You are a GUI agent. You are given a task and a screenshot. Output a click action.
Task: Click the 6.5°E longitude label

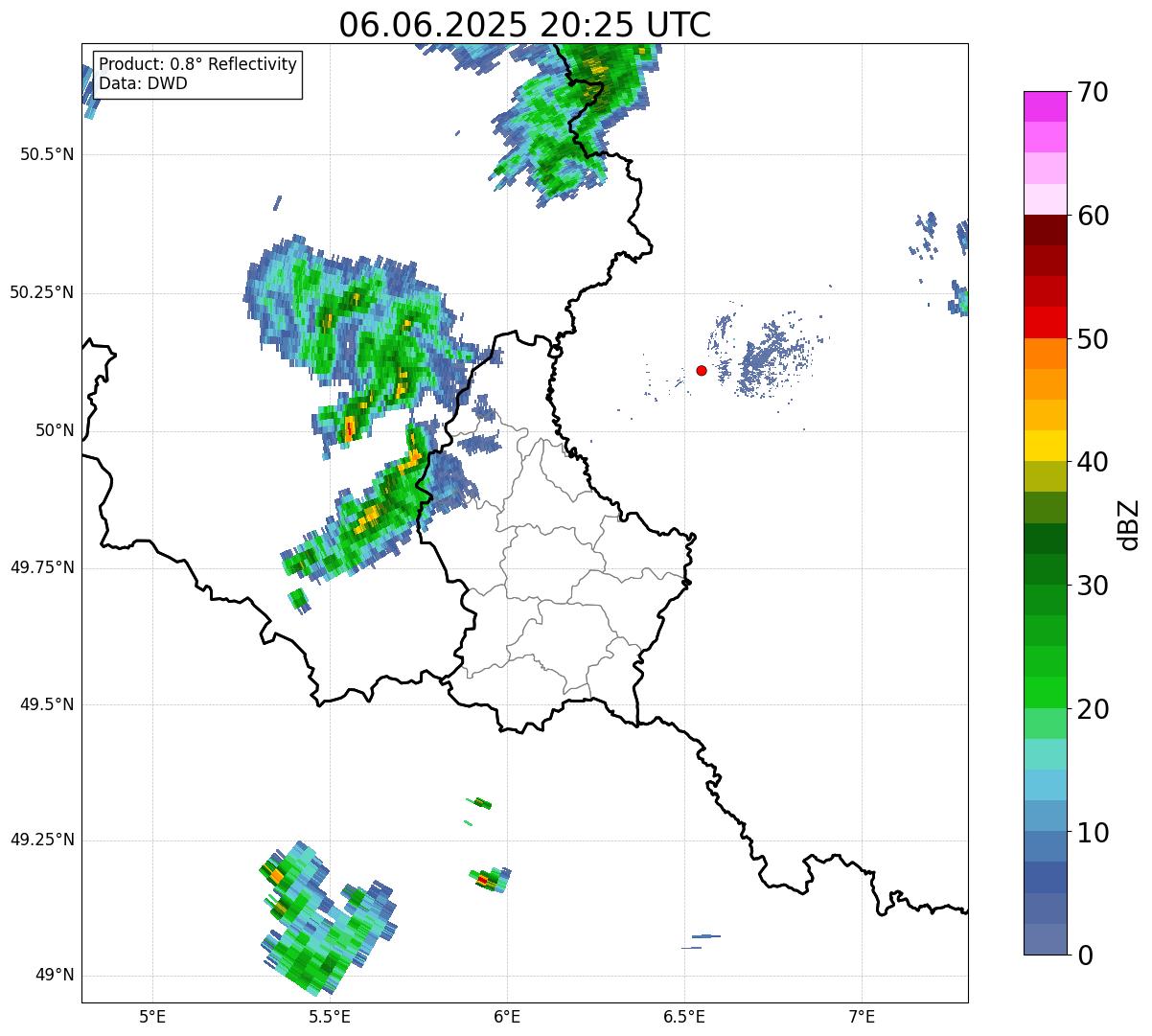(684, 1016)
